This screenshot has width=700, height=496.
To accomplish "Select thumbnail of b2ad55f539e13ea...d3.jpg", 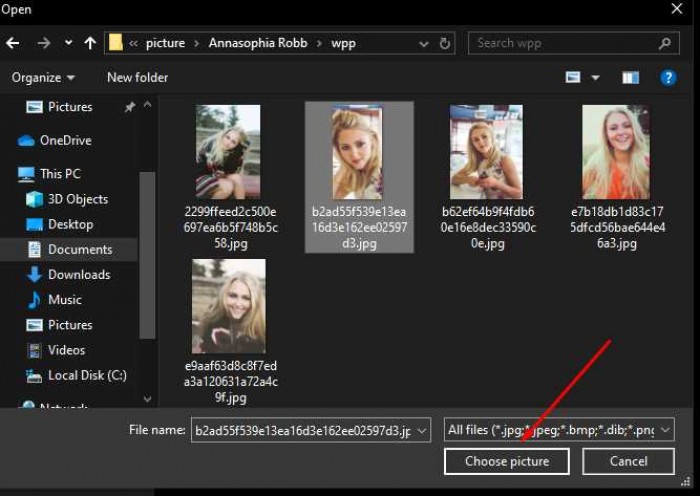I will click(x=357, y=153).
